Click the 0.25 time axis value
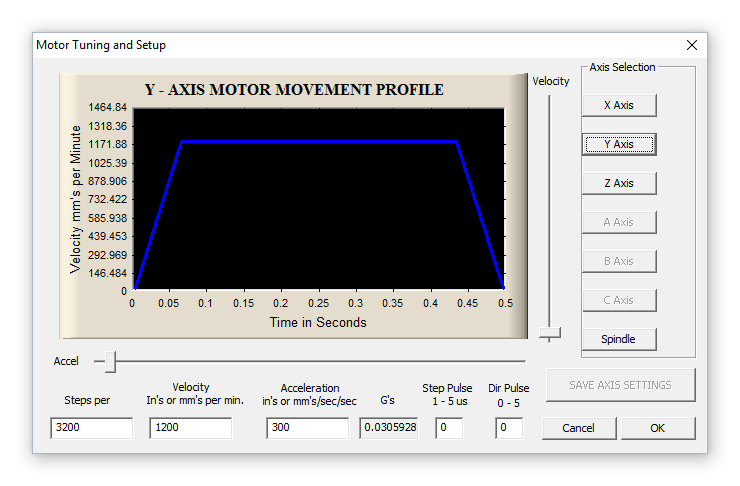Image resolution: width=740 pixels, height=486 pixels. (x=319, y=303)
